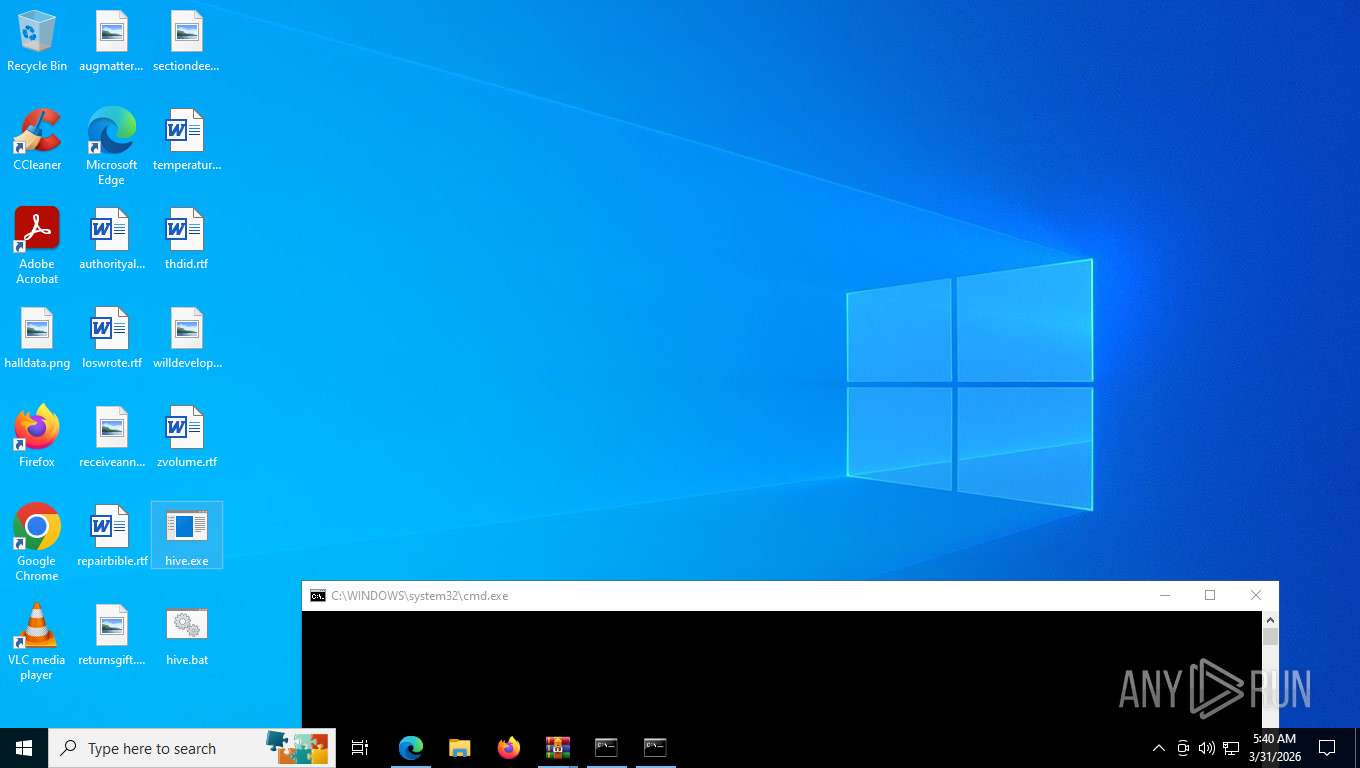Select the zvolume.rtf document icon

(x=186, y=437)
